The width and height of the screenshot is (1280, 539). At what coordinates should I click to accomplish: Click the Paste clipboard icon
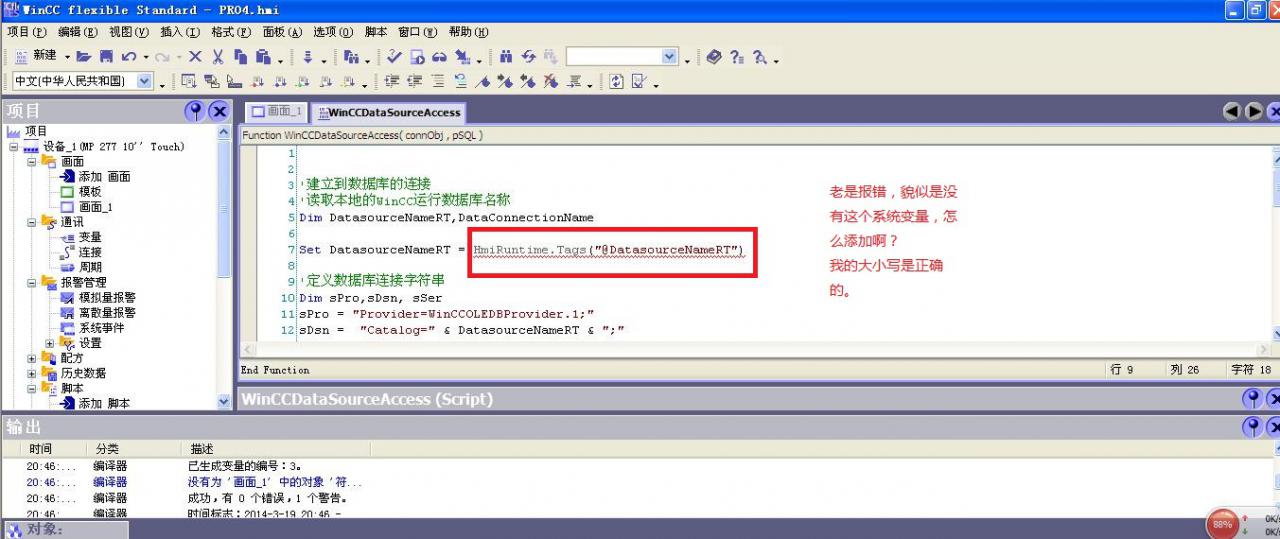click(x=263, y=57)
